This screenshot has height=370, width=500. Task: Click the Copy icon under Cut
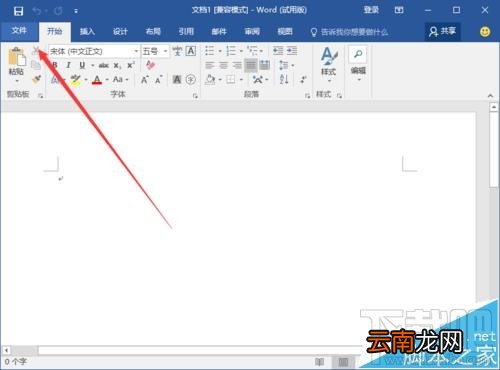pos(36,65)
